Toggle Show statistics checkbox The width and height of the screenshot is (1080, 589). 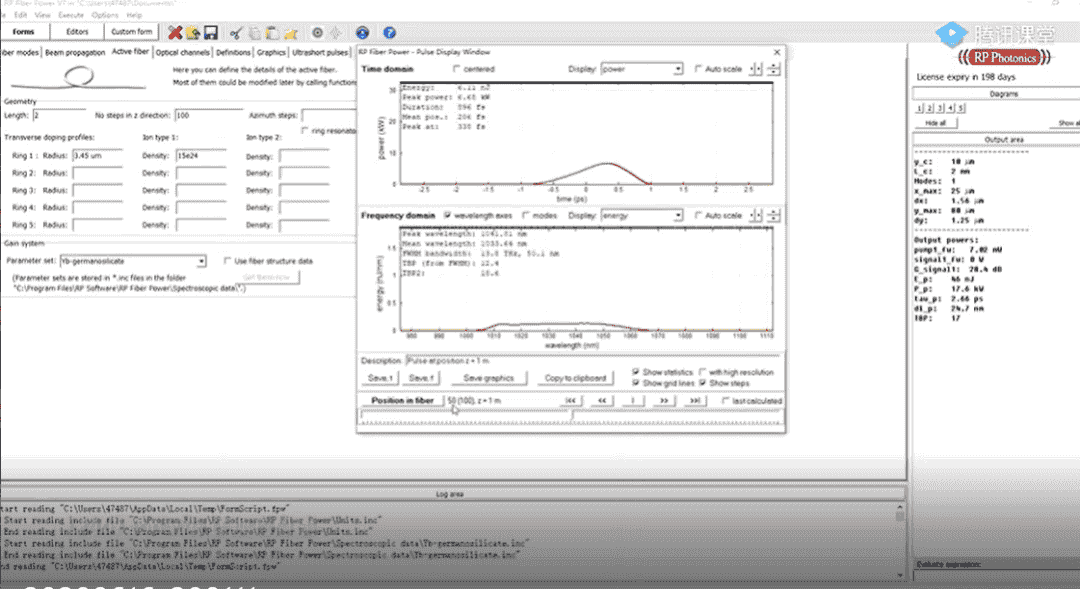[636, 372]
